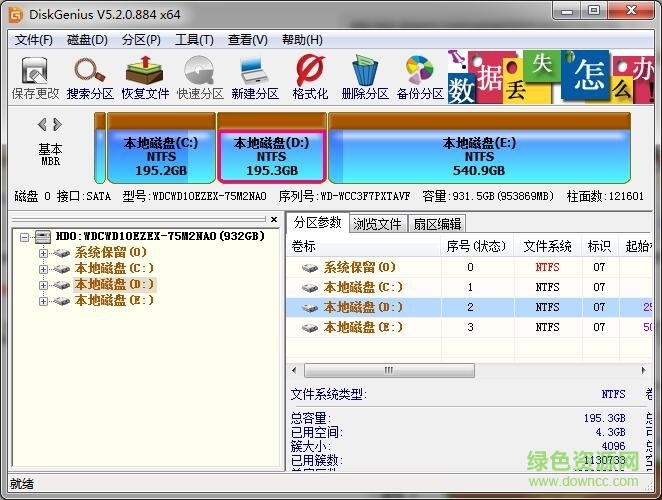Open the 工具(T) menu
Screen dimensions: 662x500
pos(194,40)
